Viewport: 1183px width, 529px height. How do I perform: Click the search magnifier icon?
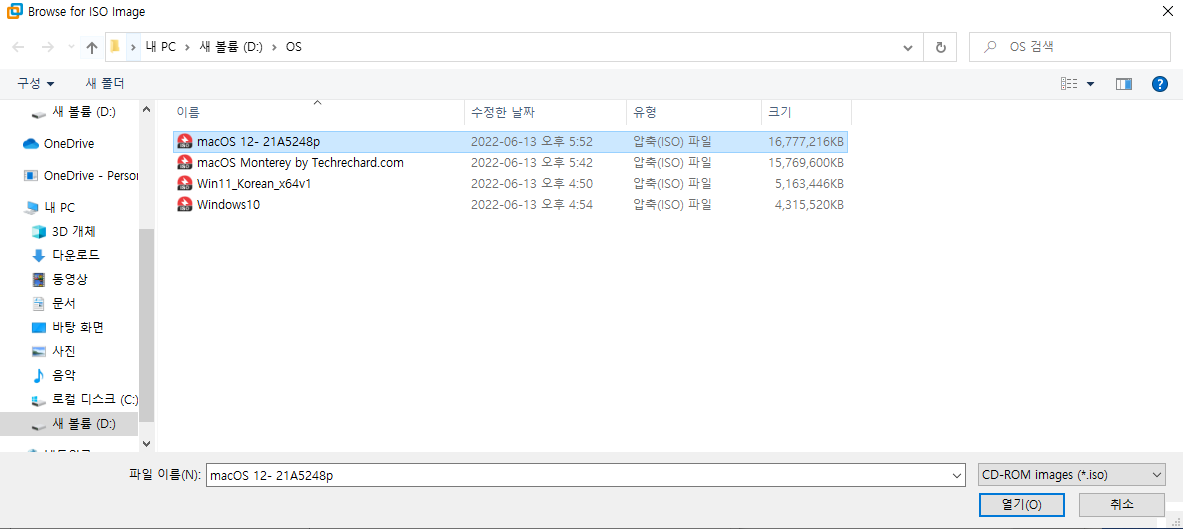click(989, 47)
